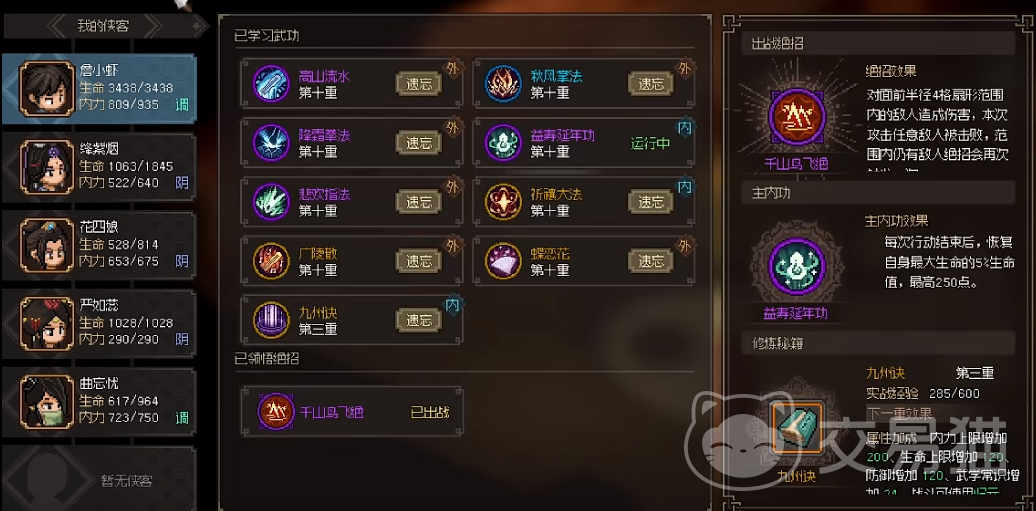Open the 九州诀 manual book icon

click(x=796, y=428)
